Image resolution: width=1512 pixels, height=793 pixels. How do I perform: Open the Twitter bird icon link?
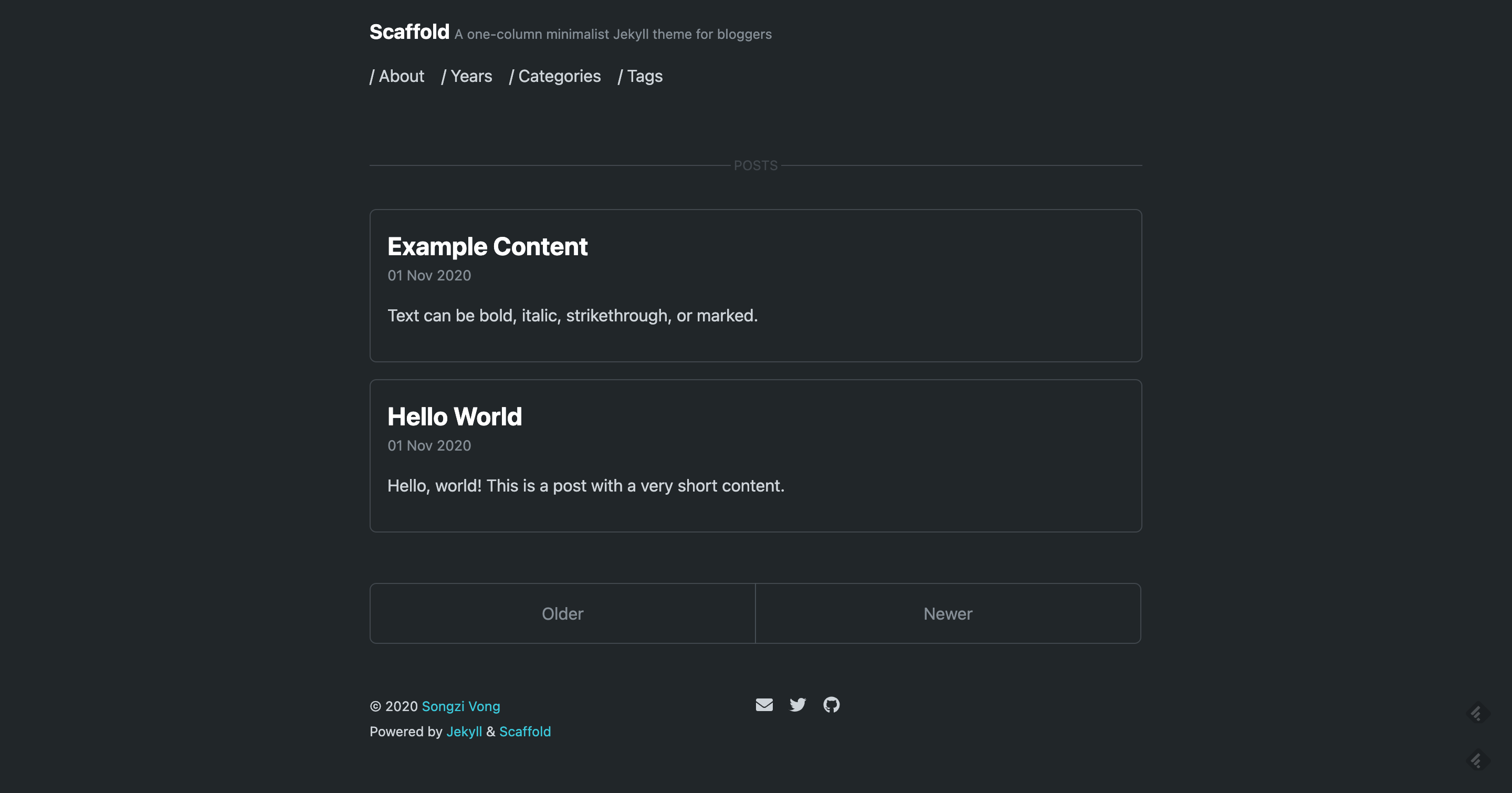(x=797, y=704)
